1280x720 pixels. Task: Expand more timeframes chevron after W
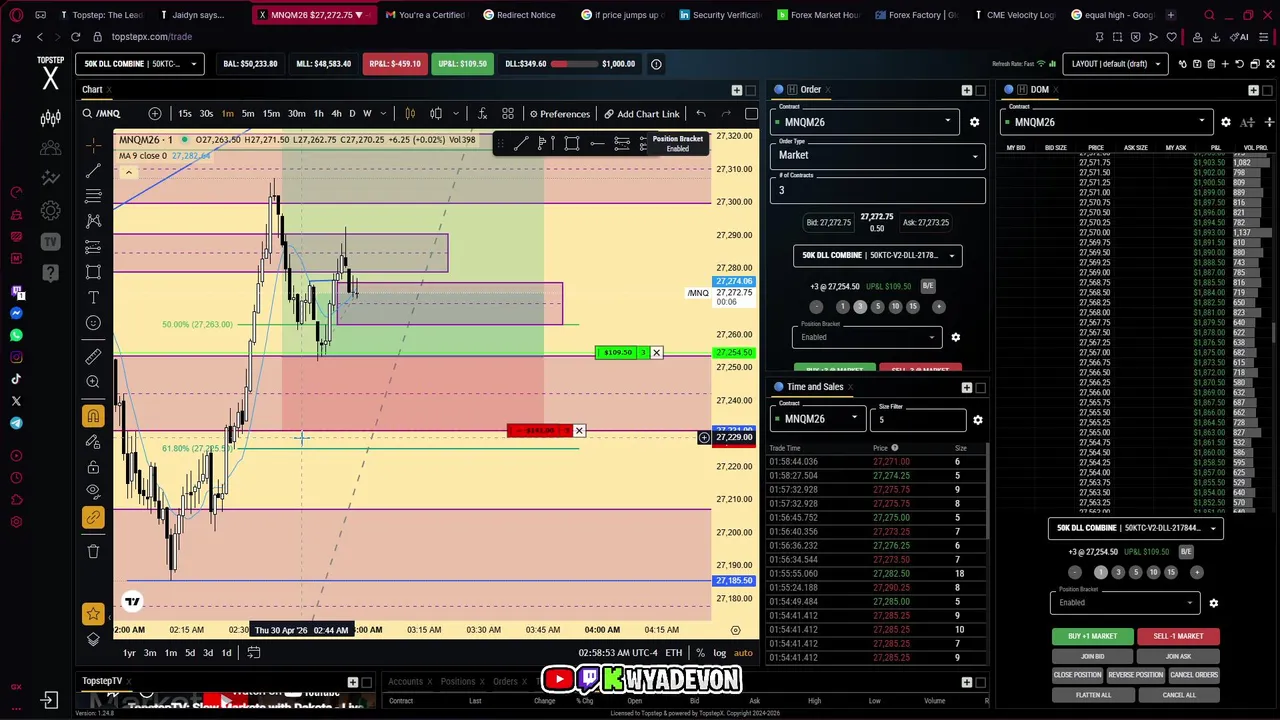(385, 114)
